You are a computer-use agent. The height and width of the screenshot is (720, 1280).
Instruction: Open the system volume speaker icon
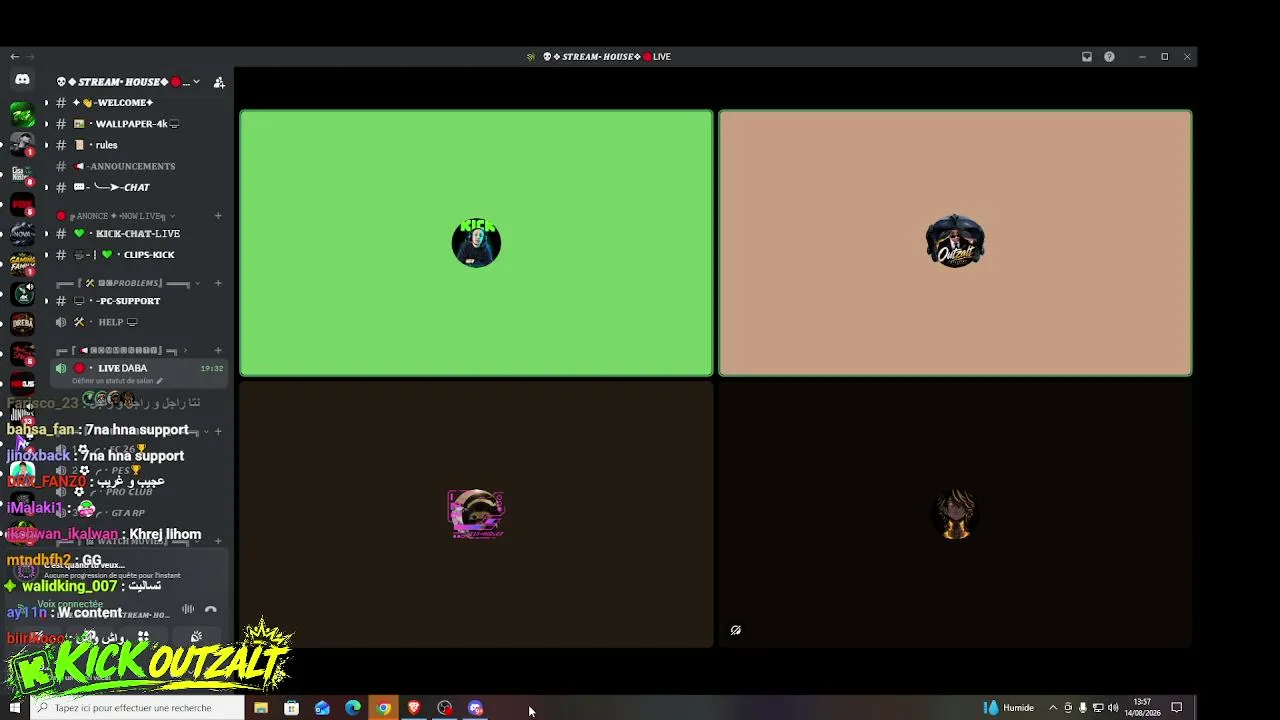1113,708
